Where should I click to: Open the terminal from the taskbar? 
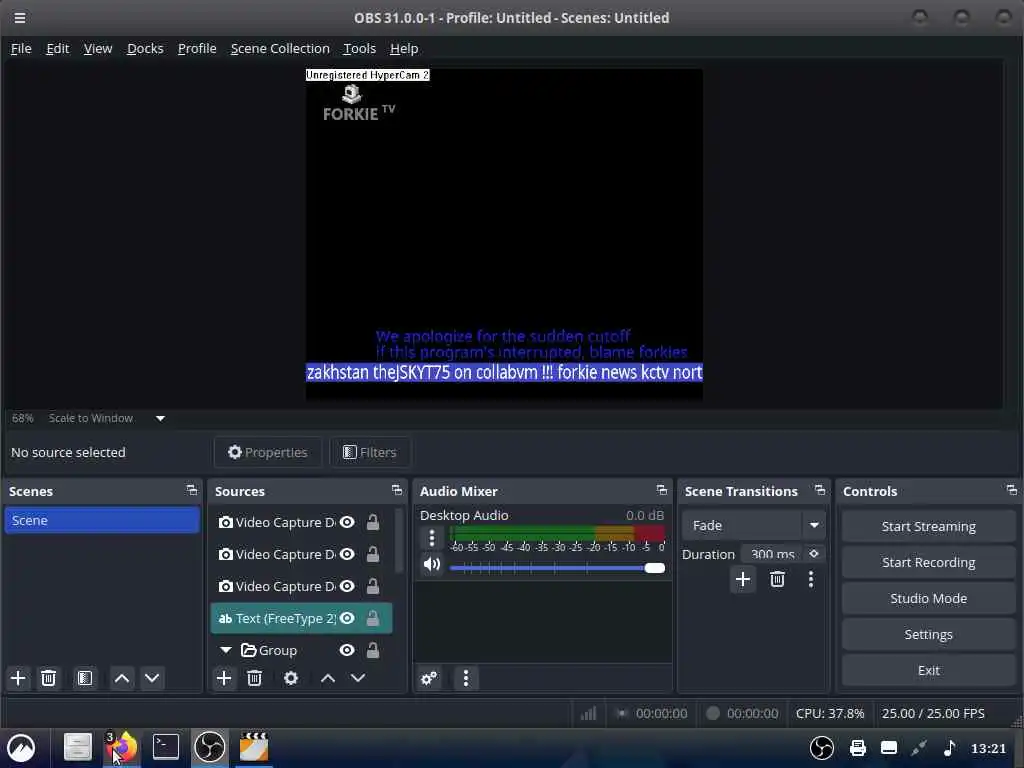pyautogui.click(x=166, y=747)
